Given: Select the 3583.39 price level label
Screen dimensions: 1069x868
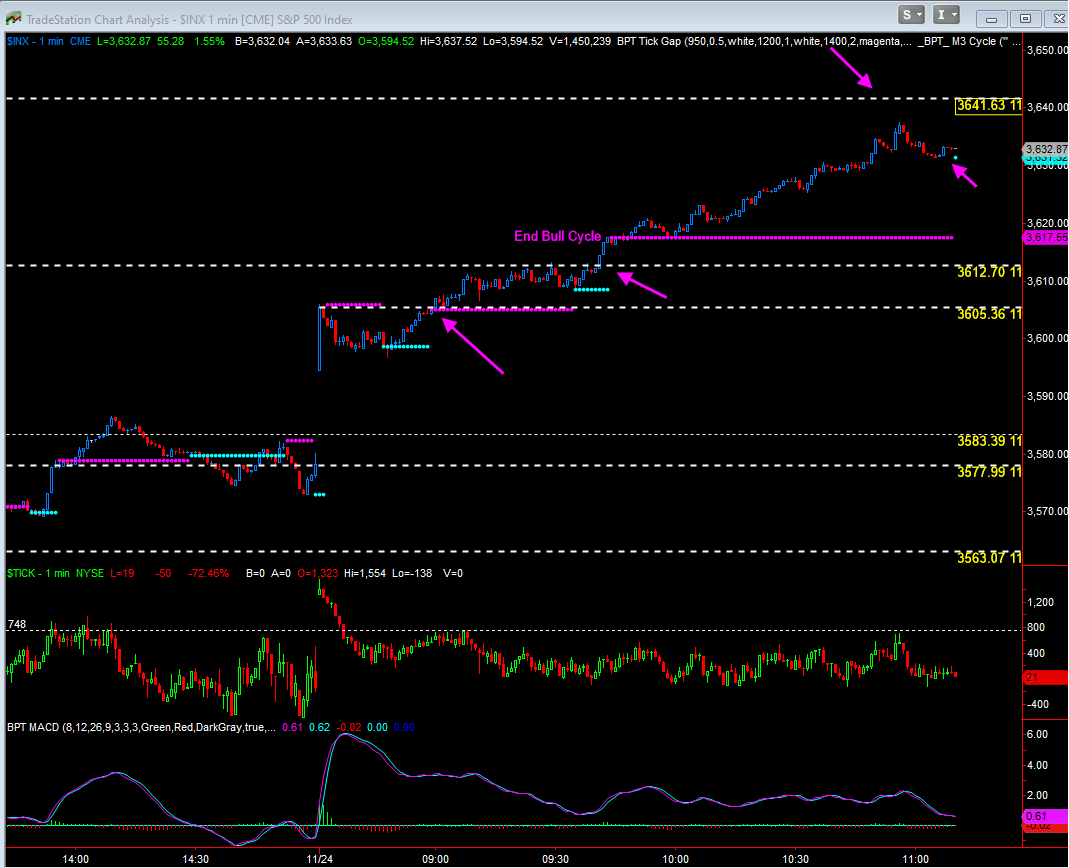Looking at the screenshot, I should tap(988, 441).
